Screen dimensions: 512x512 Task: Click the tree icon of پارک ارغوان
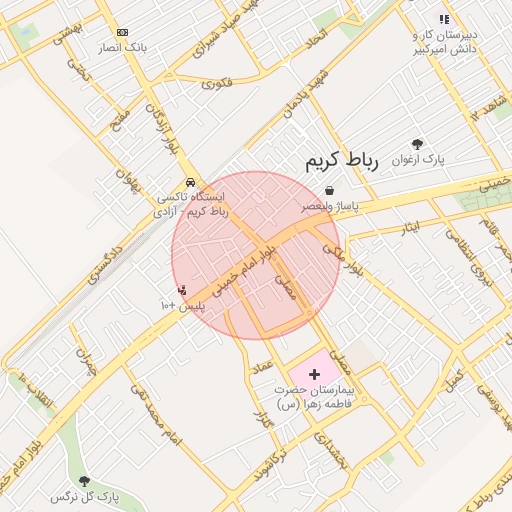click(417, 144)
